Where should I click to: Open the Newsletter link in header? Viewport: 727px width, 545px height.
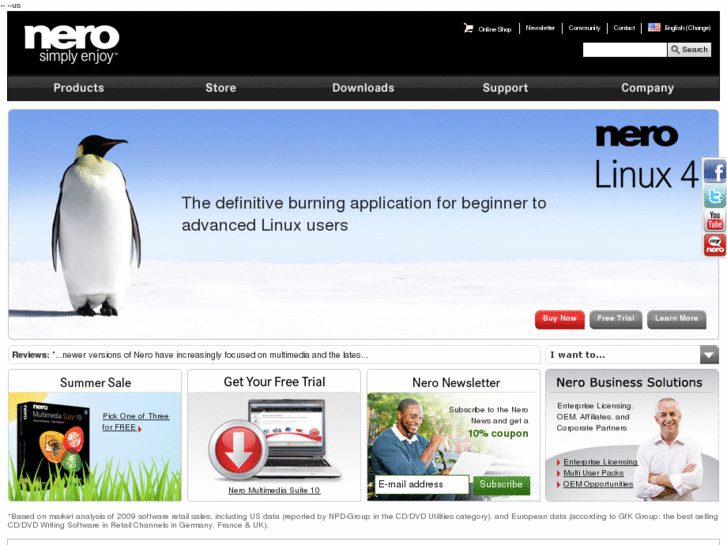540,28
